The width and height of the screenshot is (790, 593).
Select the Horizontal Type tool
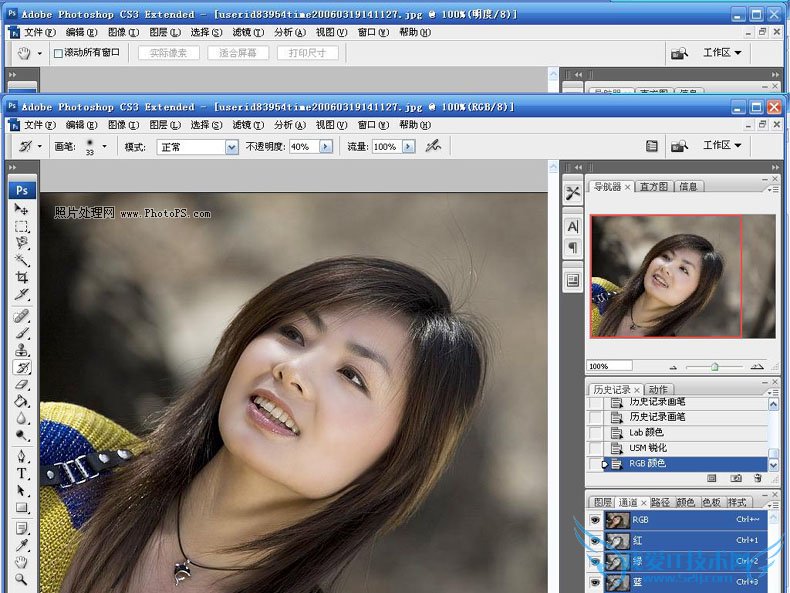[22, 474]
